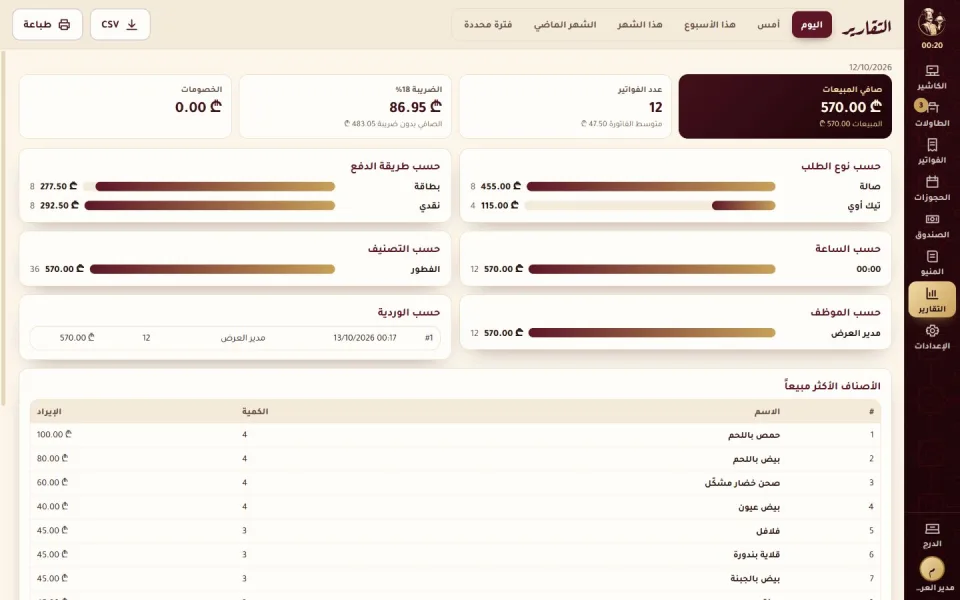Click the 455.00 dine-in amount
The width and height of the screenshot is (960, 600).
coord(501,186)
